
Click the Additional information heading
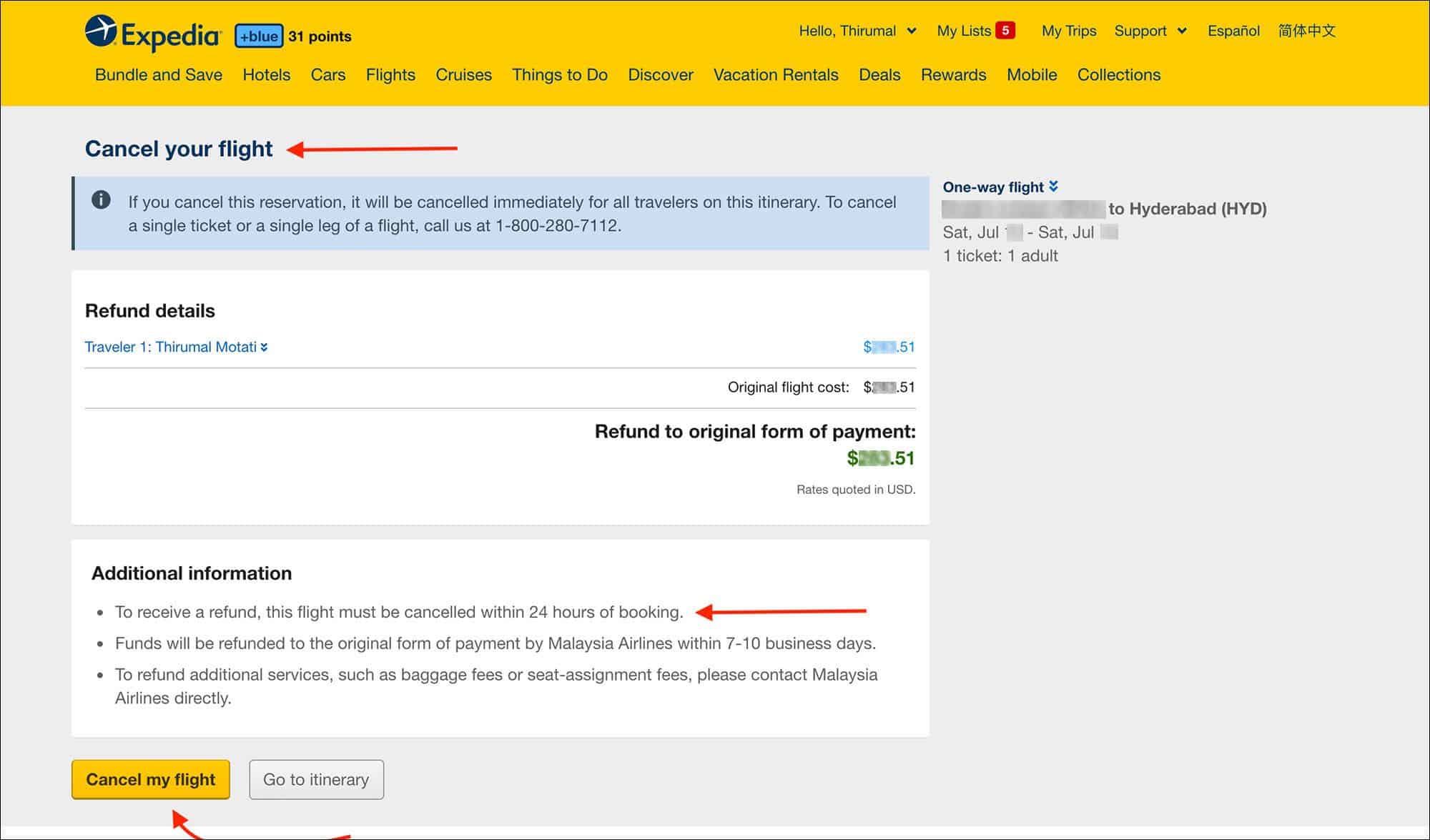192,573
